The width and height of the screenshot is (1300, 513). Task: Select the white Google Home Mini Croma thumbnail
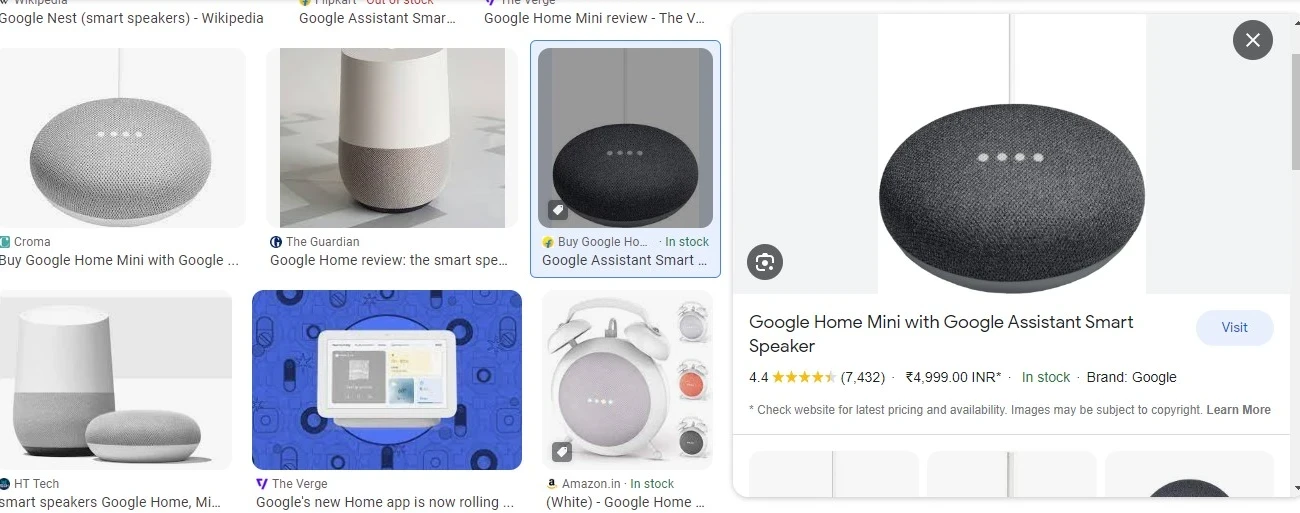pos(123,138)
